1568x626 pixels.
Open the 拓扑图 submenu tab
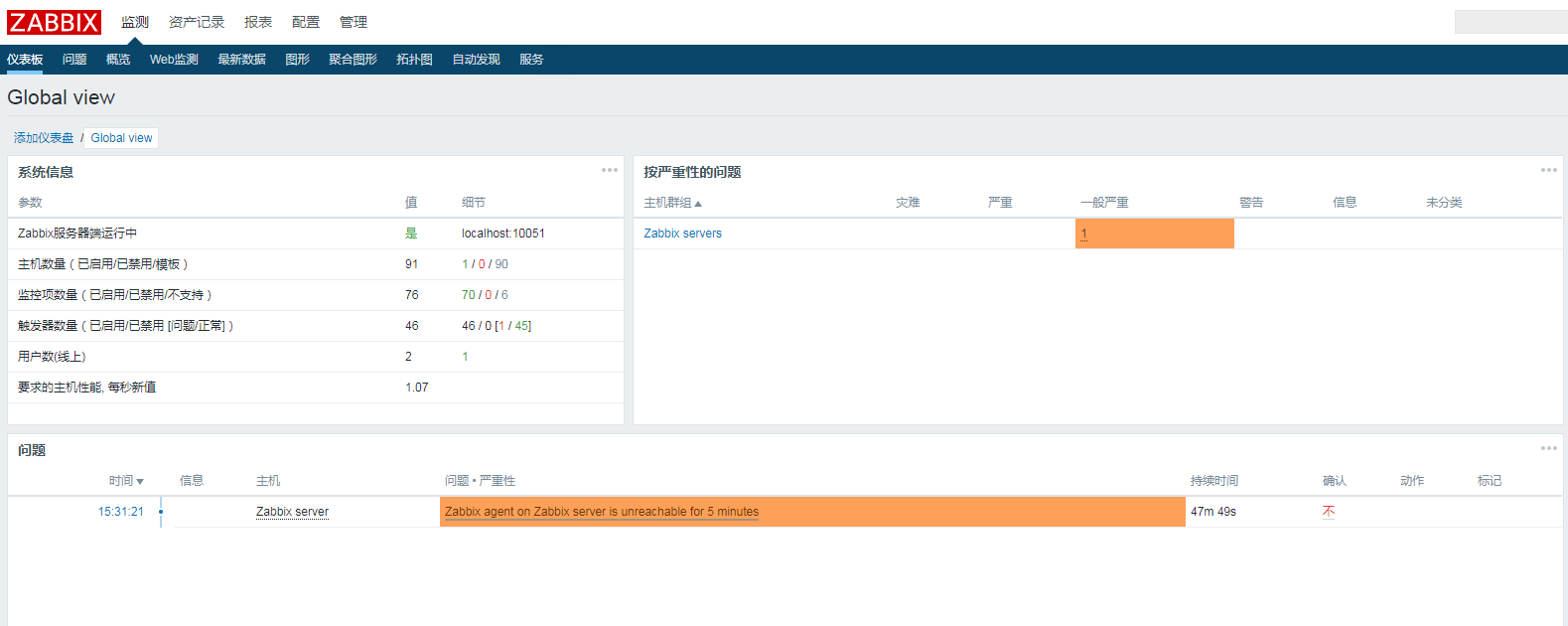click(414, 60)
